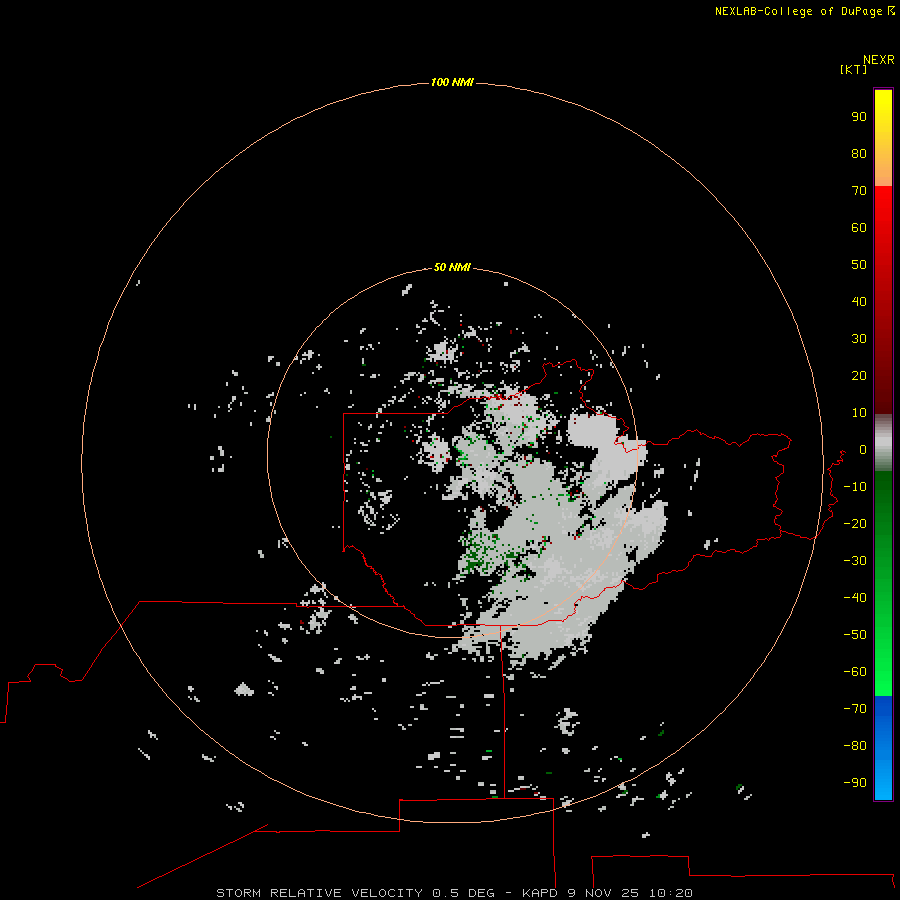Click the gray zero-velocity segment of color bar
900x900 pixels.
pos(883,443)
